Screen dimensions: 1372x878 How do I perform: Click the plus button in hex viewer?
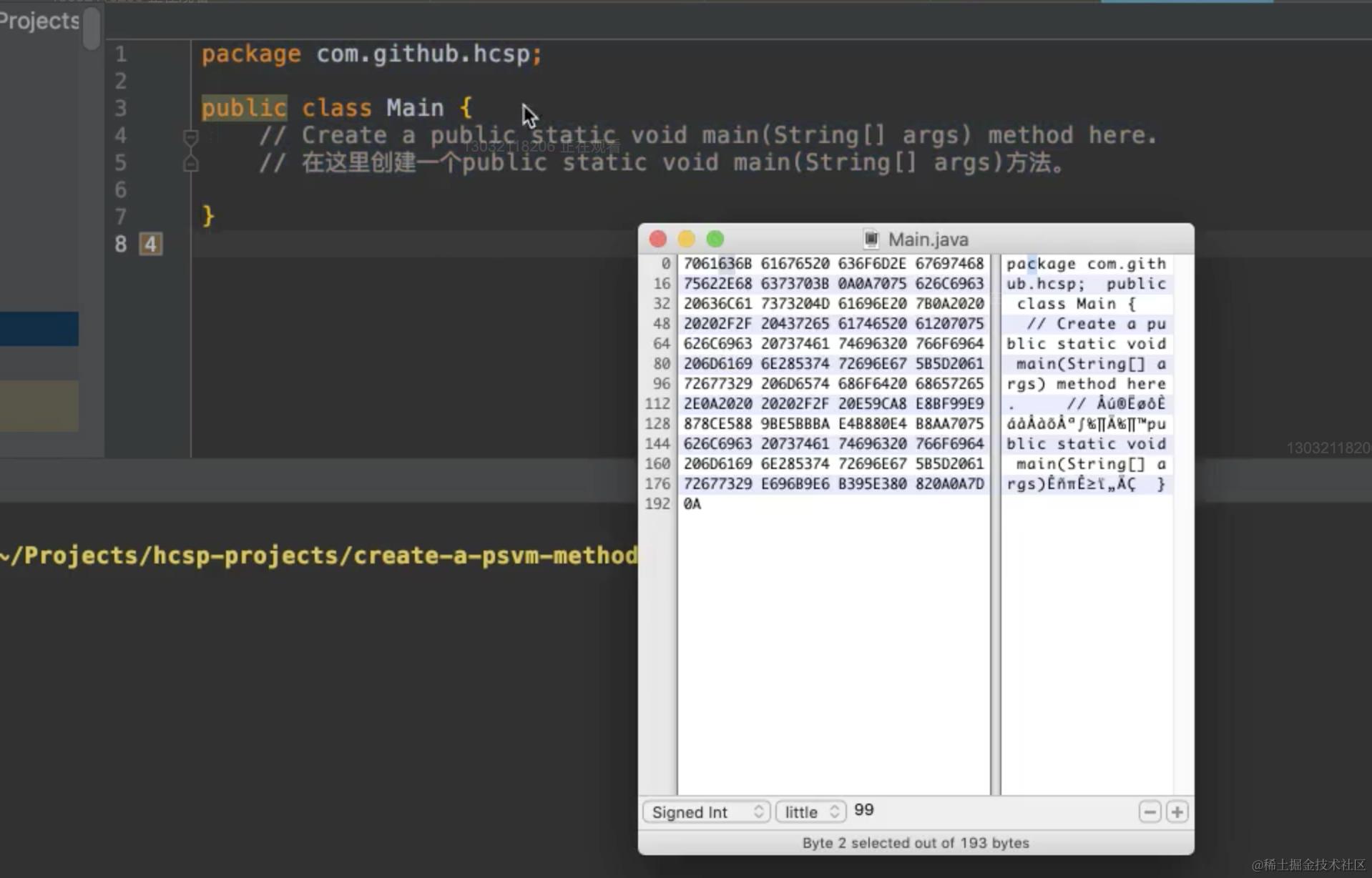click(1177, 812)
